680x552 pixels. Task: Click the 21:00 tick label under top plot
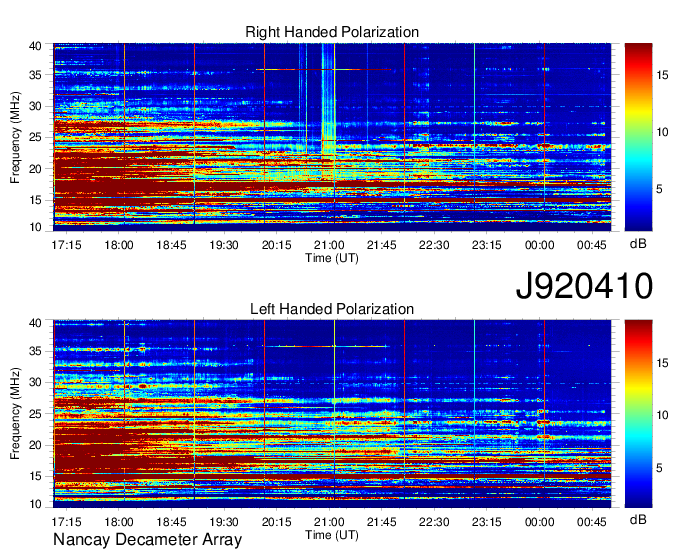tap(329, 245)
